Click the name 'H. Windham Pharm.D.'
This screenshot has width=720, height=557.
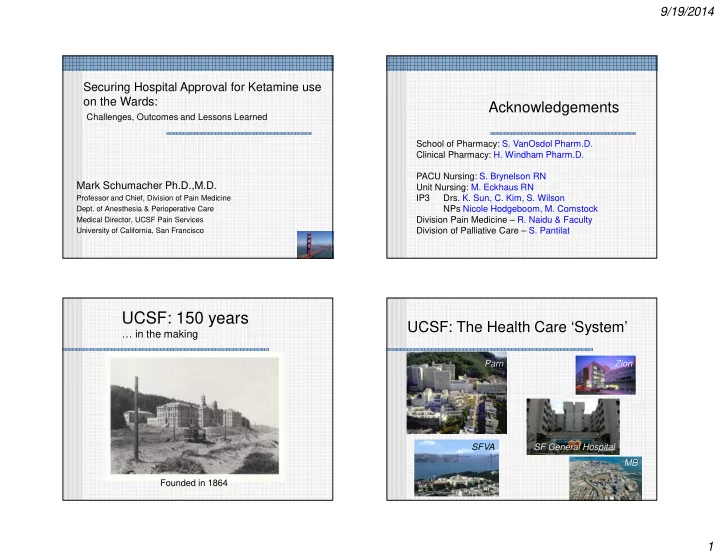538,155
